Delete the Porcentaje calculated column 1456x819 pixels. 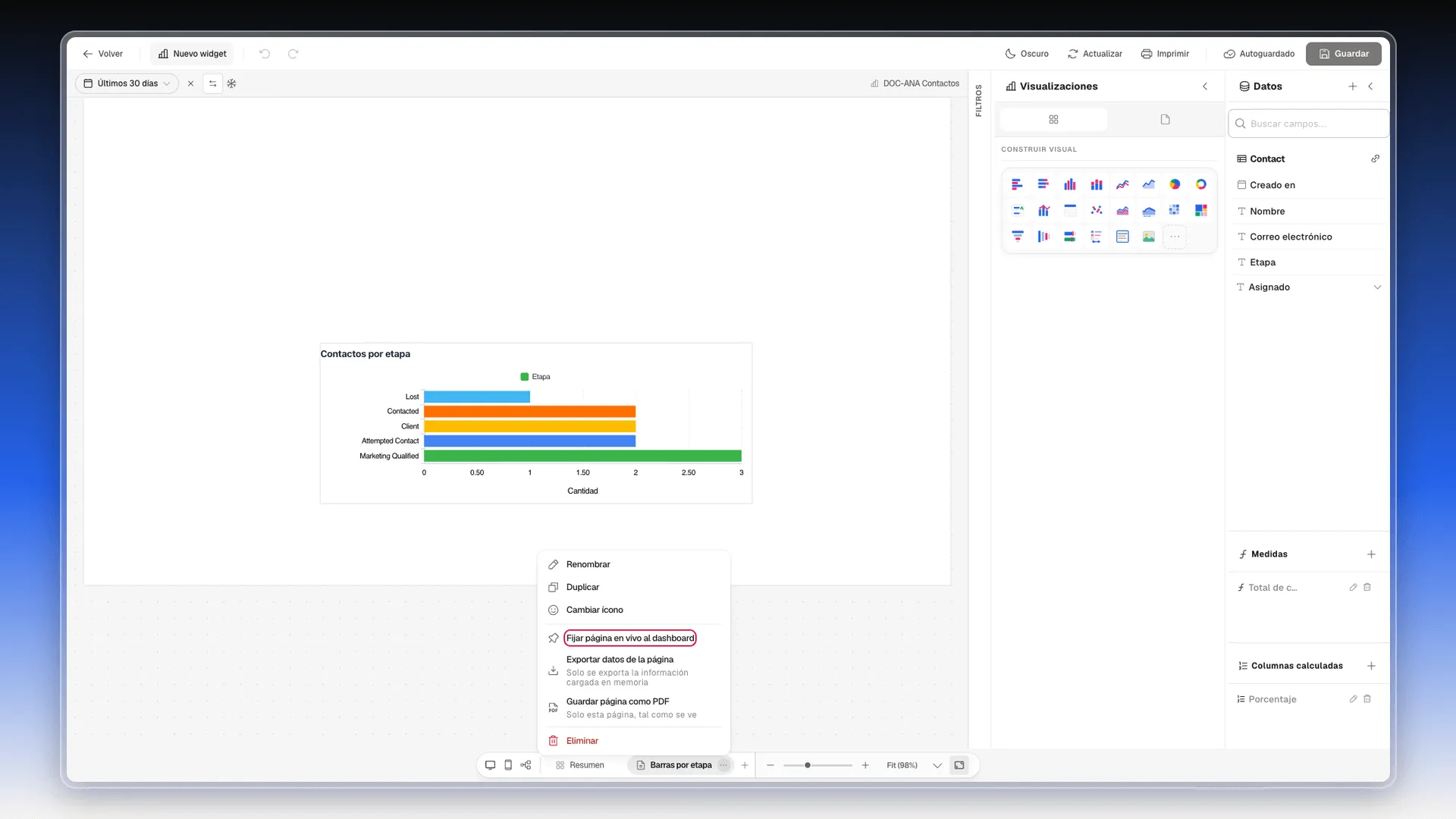pyautogui.click(x=1367, y=699)
